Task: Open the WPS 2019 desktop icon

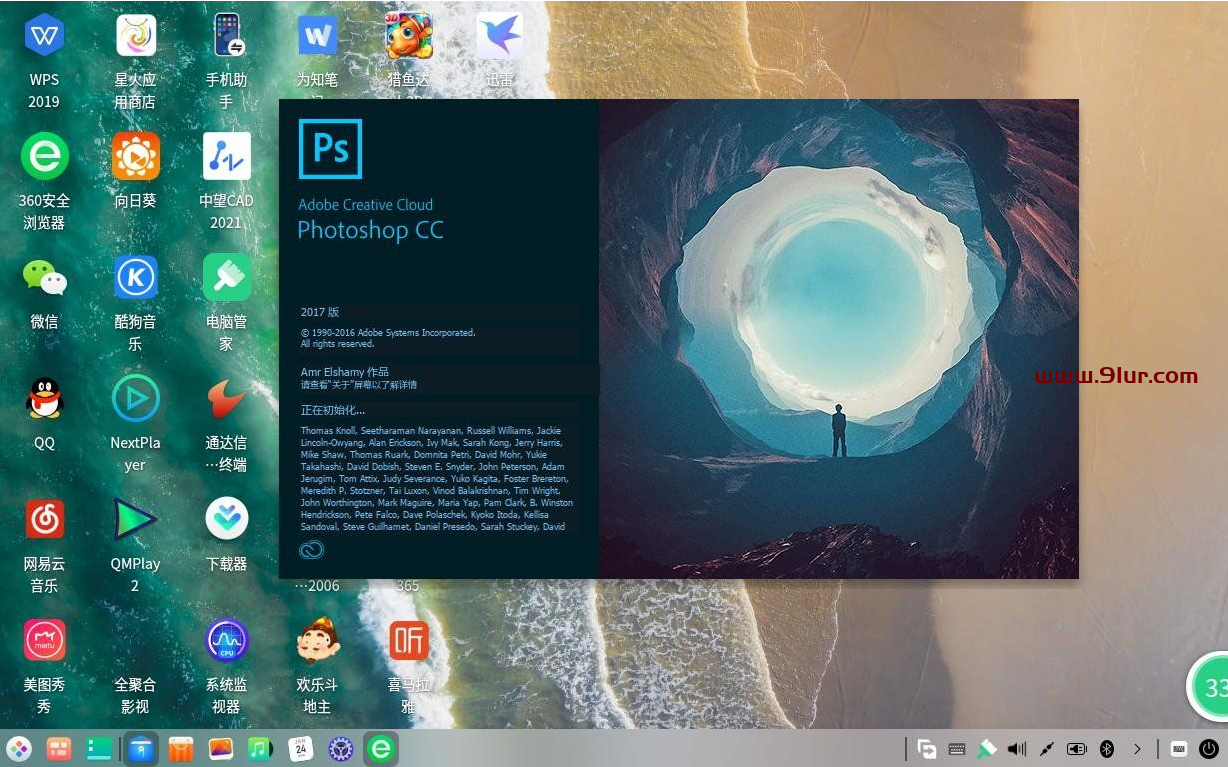Action: coord(44,37)
